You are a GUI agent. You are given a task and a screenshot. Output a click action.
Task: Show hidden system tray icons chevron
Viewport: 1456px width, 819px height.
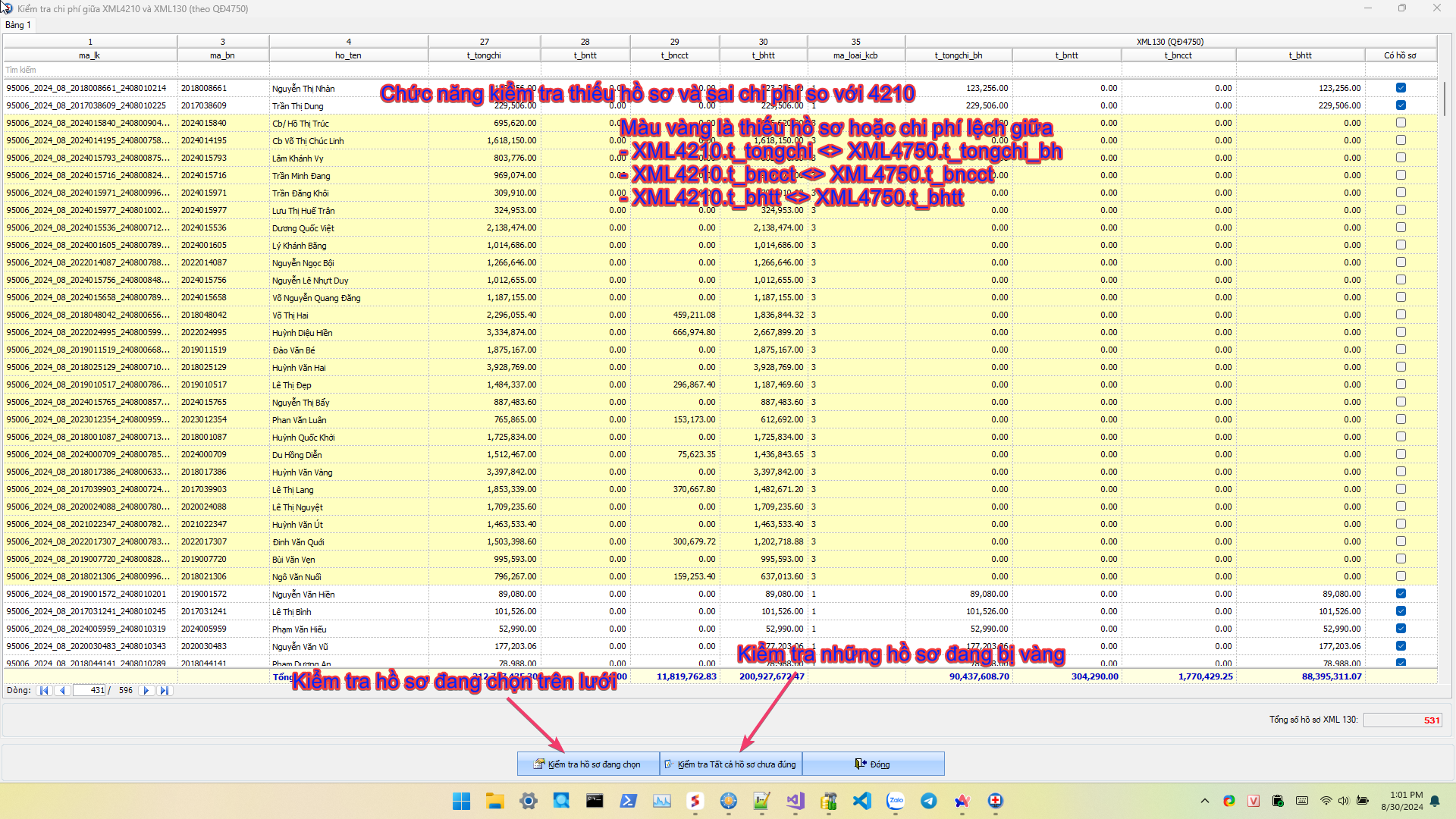tap(1205, 801)
